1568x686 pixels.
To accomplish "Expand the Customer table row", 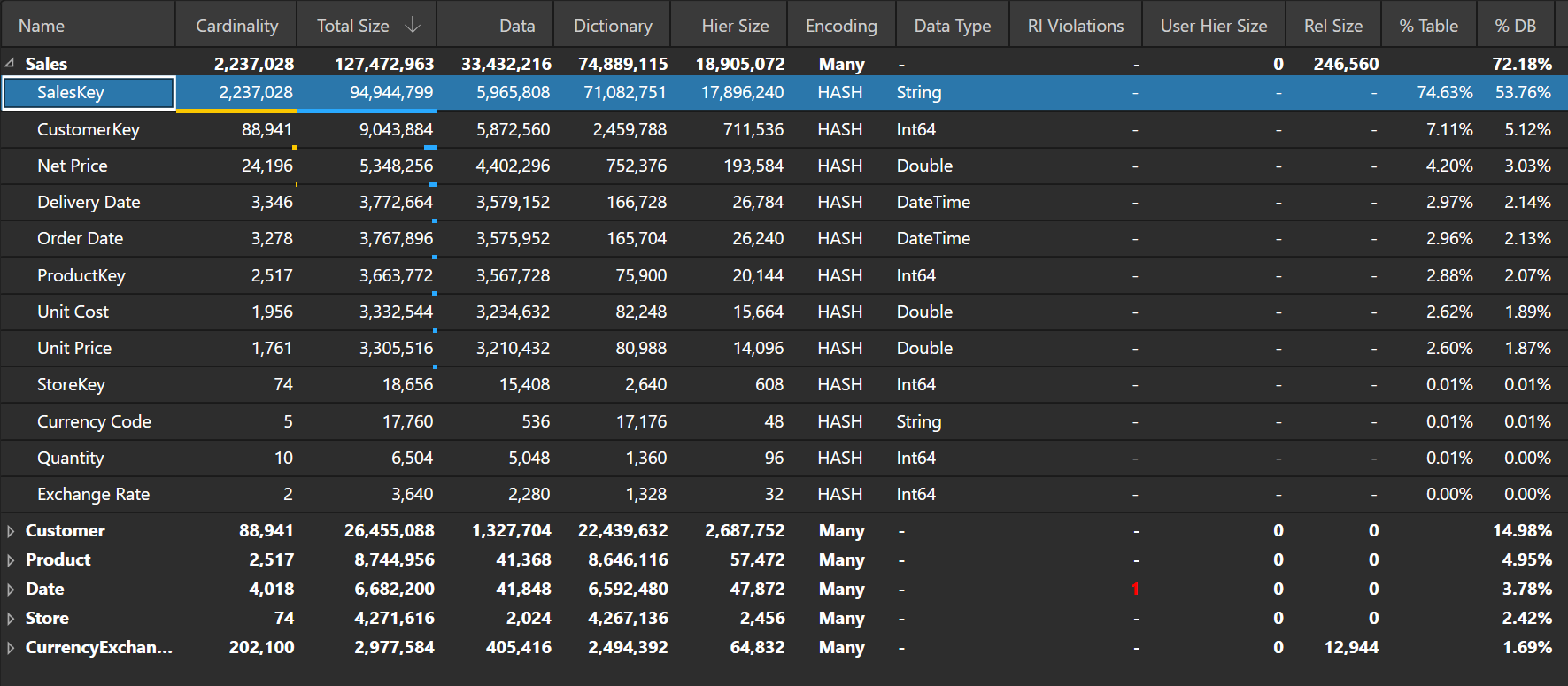I will [x=11, y=531].
